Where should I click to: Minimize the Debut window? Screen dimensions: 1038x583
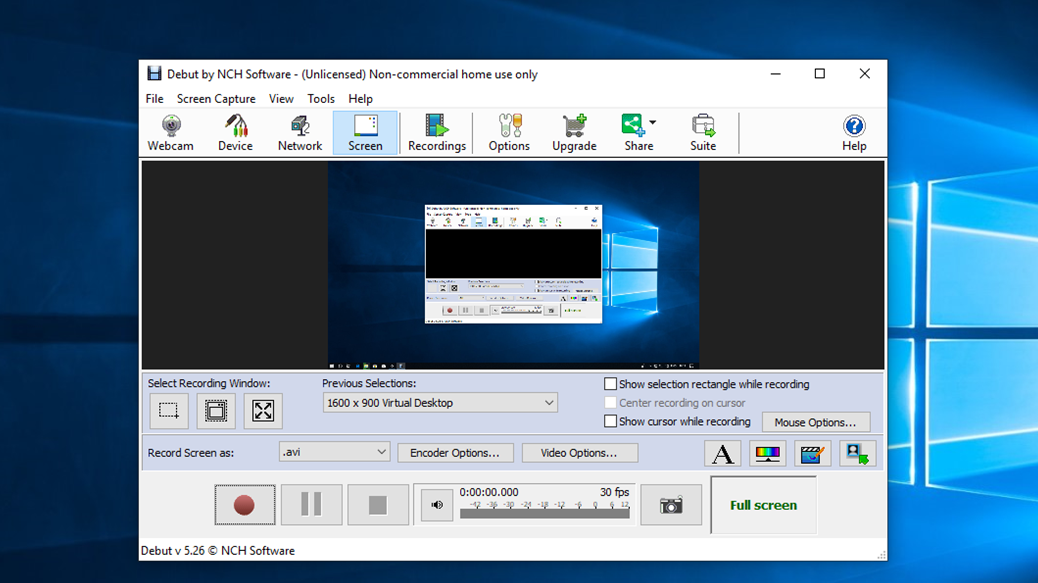pyautogui.click(x=776, y=74)
